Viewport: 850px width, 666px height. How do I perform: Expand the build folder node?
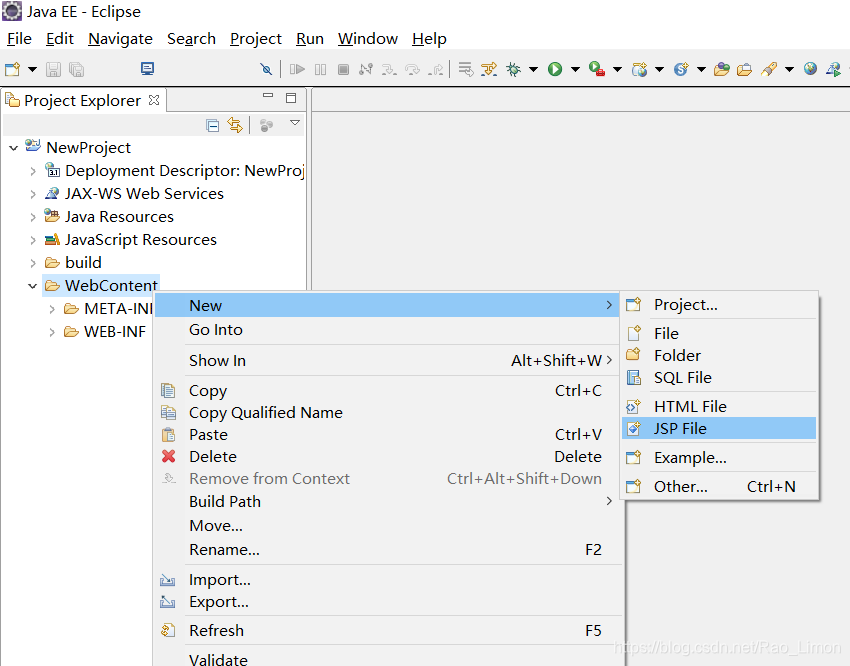[33, 263]
